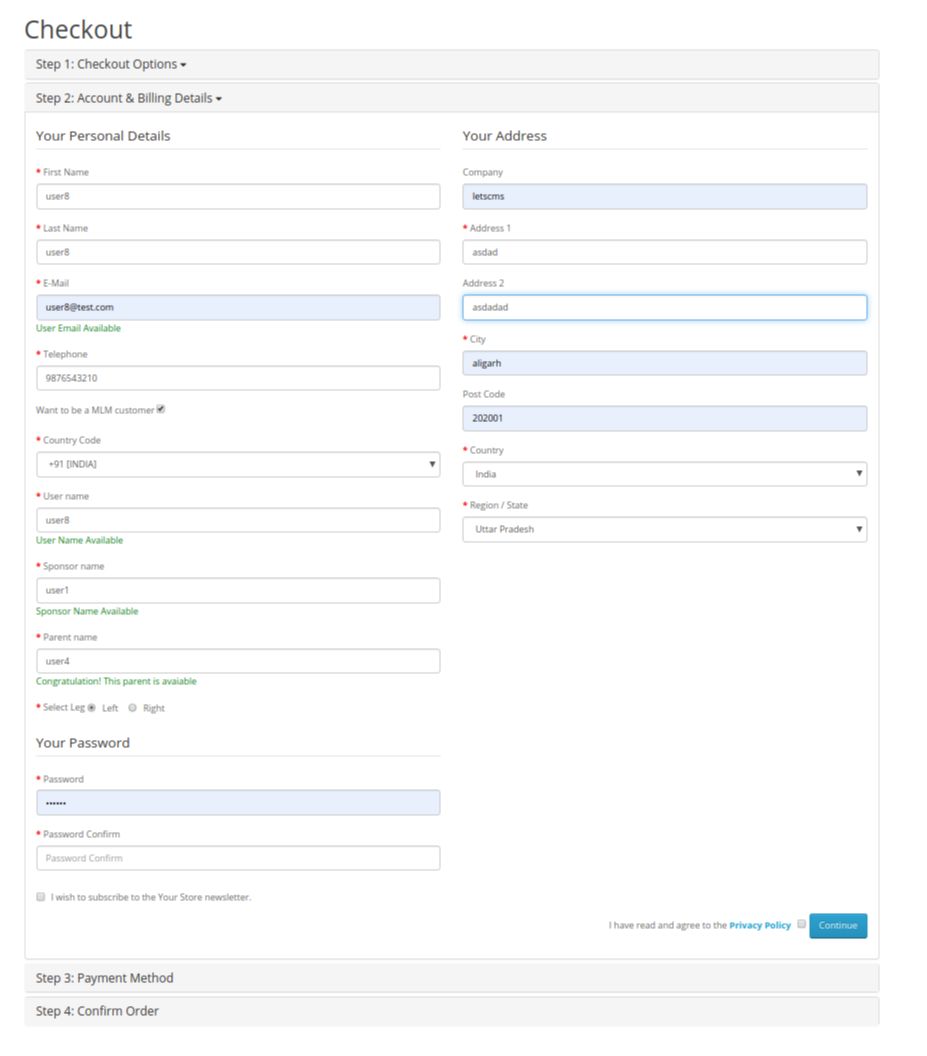
Task: Open the Country dropdown showing India
Action: [x=663, y=473]
